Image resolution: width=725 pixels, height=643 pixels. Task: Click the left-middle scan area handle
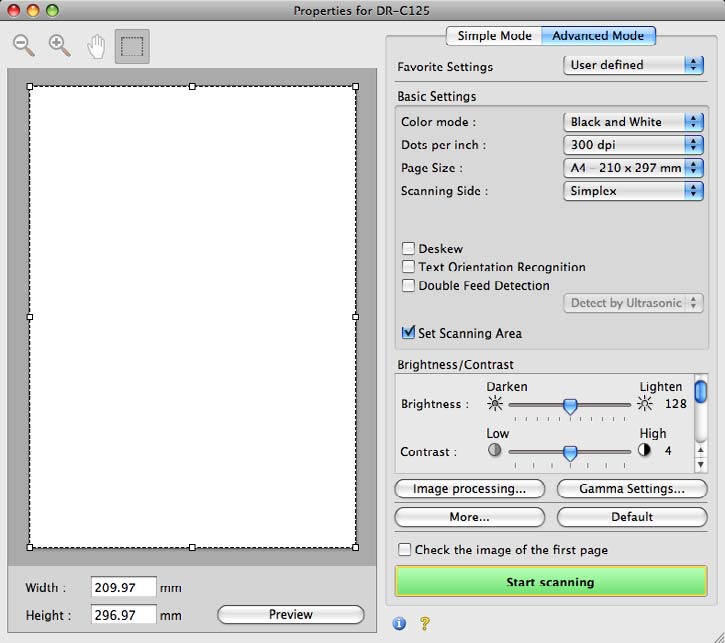click(30, 317)
